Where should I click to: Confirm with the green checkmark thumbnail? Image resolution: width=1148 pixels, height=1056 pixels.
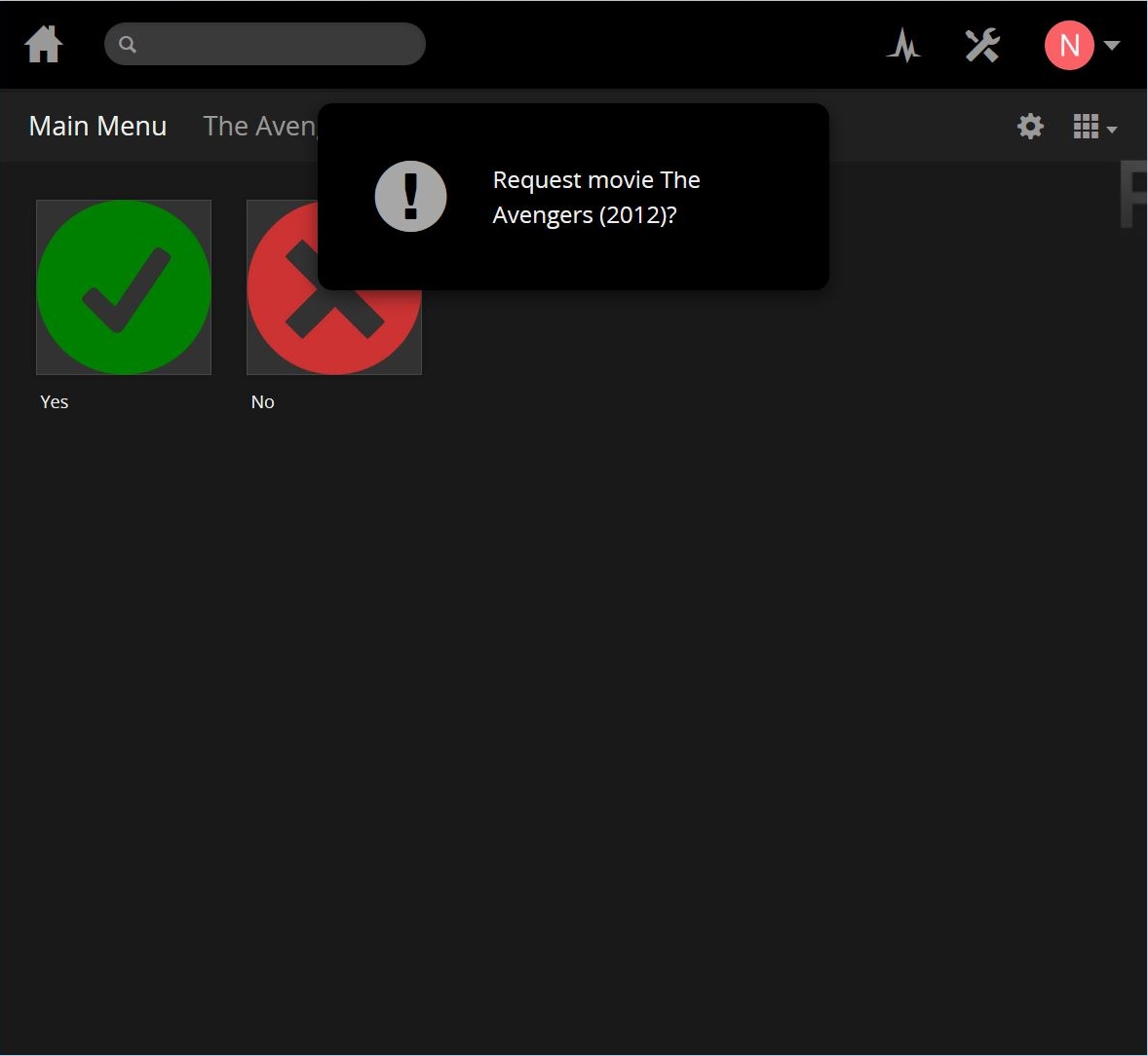(x=124, y=286)
